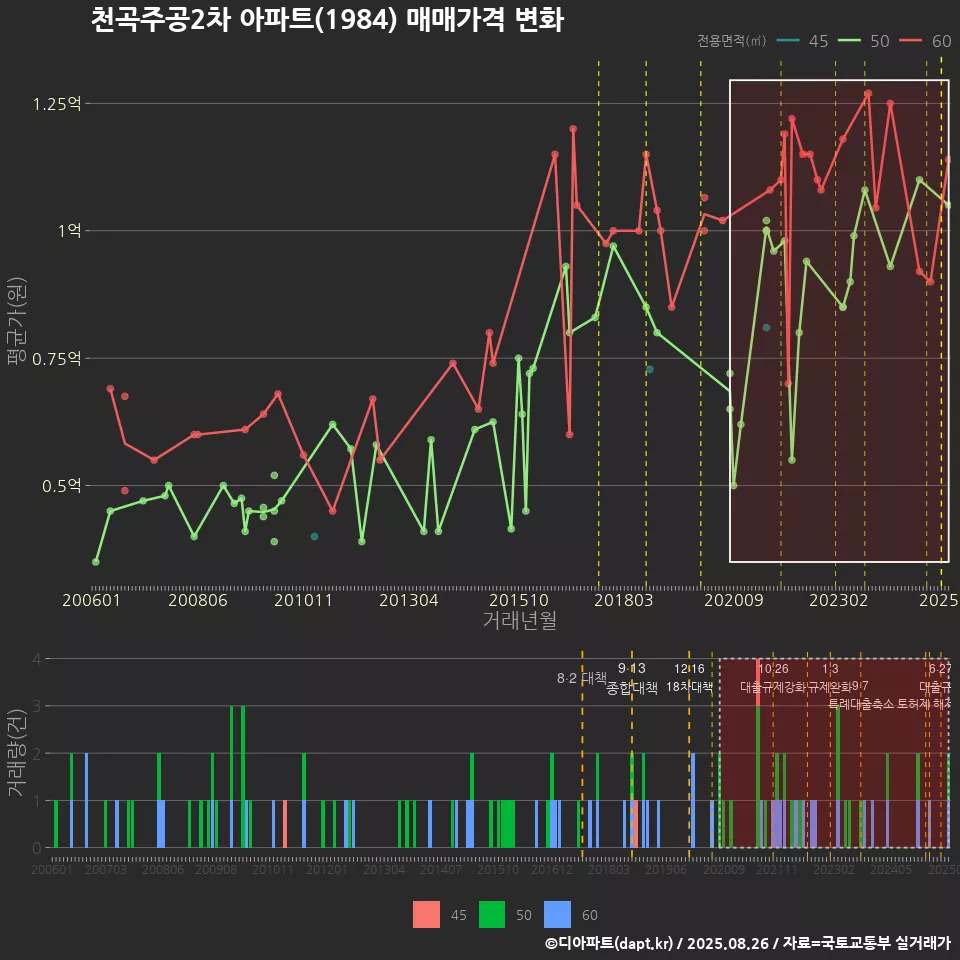
Task: Click the '201612' label on volume chart
Action: 552,869
